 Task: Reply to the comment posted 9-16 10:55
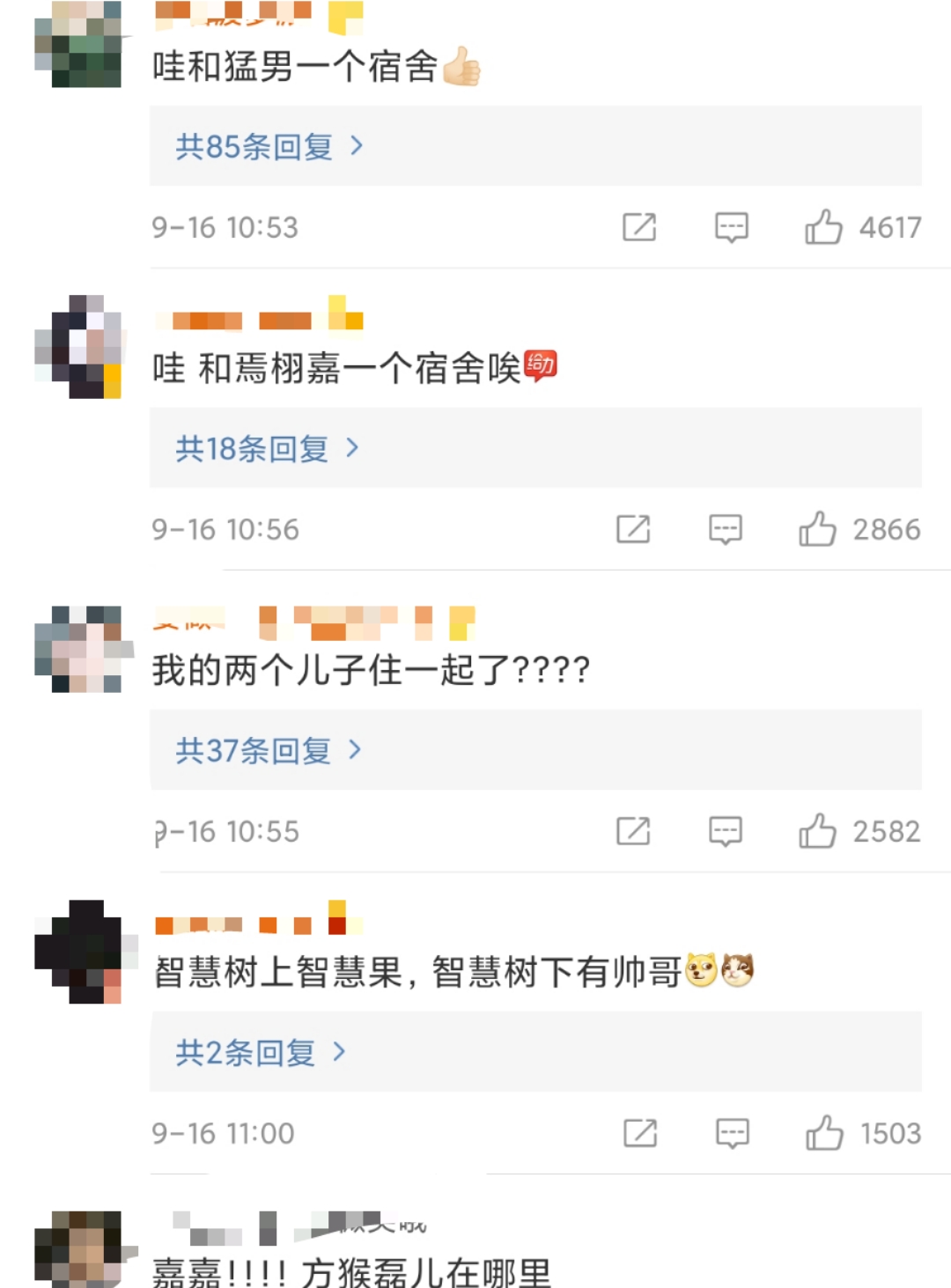click(726, 831)
